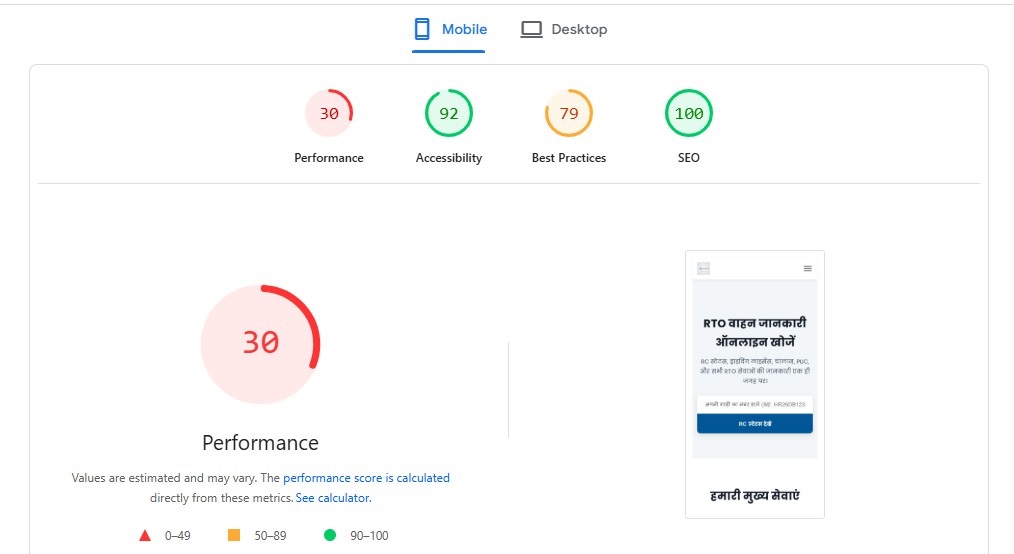Click the large Performance gauge showing 30
The height and width of the screenshot is (554, 1014).
click(x=260, y=343)
